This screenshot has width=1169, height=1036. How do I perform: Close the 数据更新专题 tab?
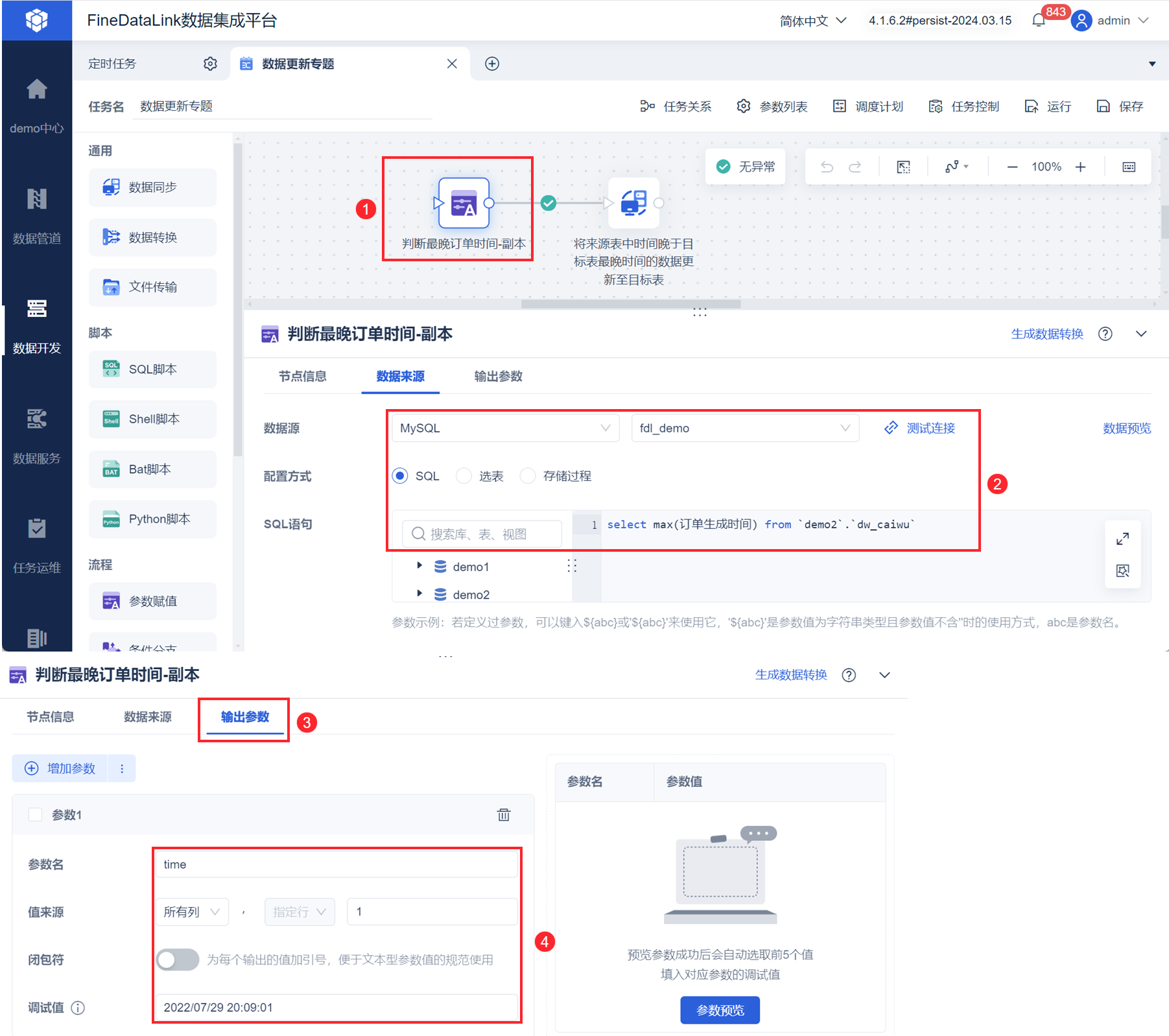pyautogui.click(x=452, y=64)
